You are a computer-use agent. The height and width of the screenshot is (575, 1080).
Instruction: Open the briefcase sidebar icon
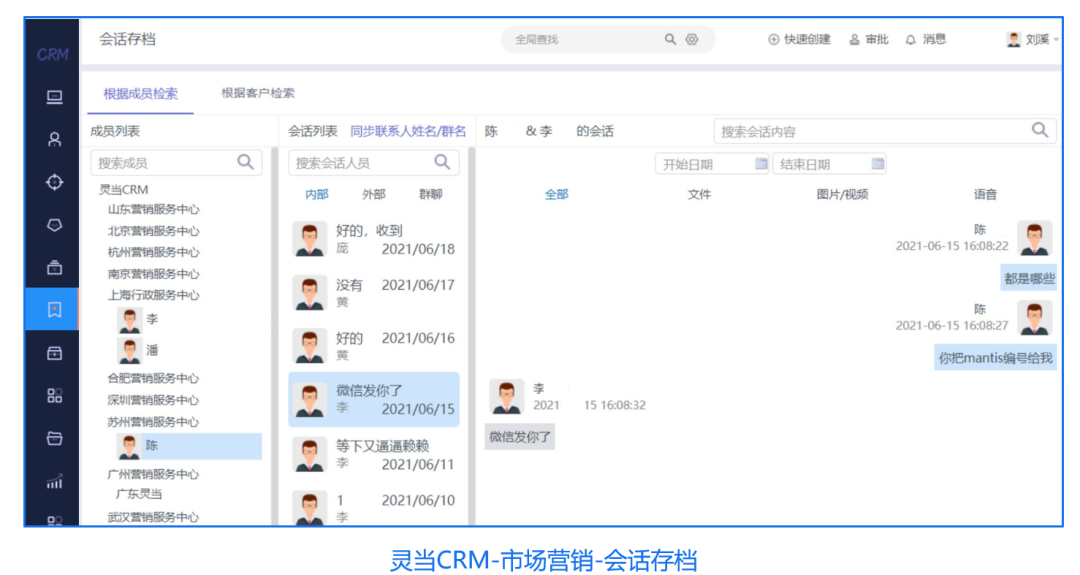pos(54,268)
